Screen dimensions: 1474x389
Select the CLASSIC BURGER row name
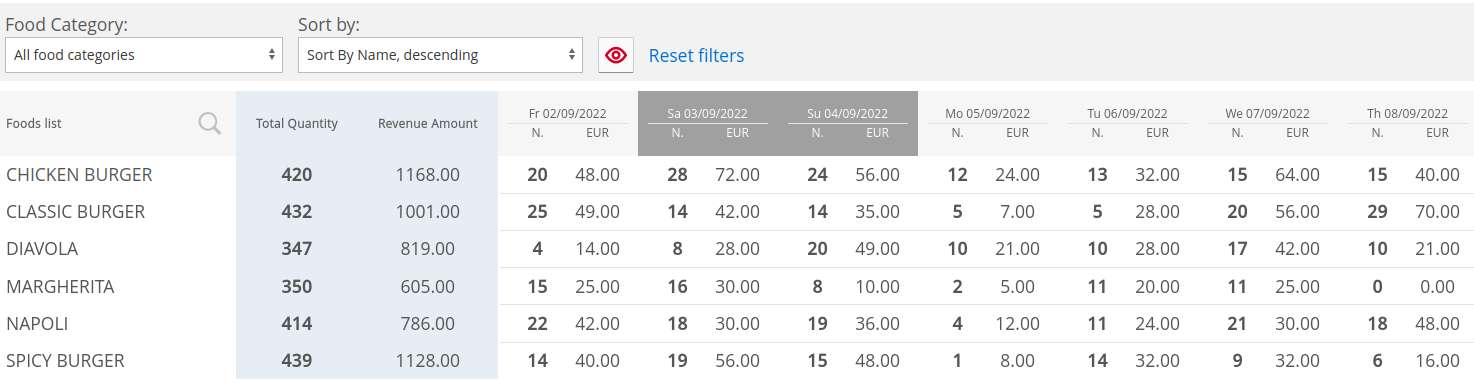(x=76, y=212)
